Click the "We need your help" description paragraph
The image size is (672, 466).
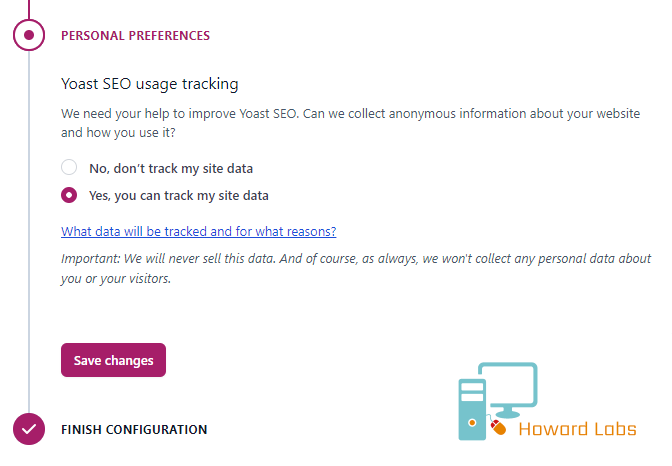click(x=351, y=123)
